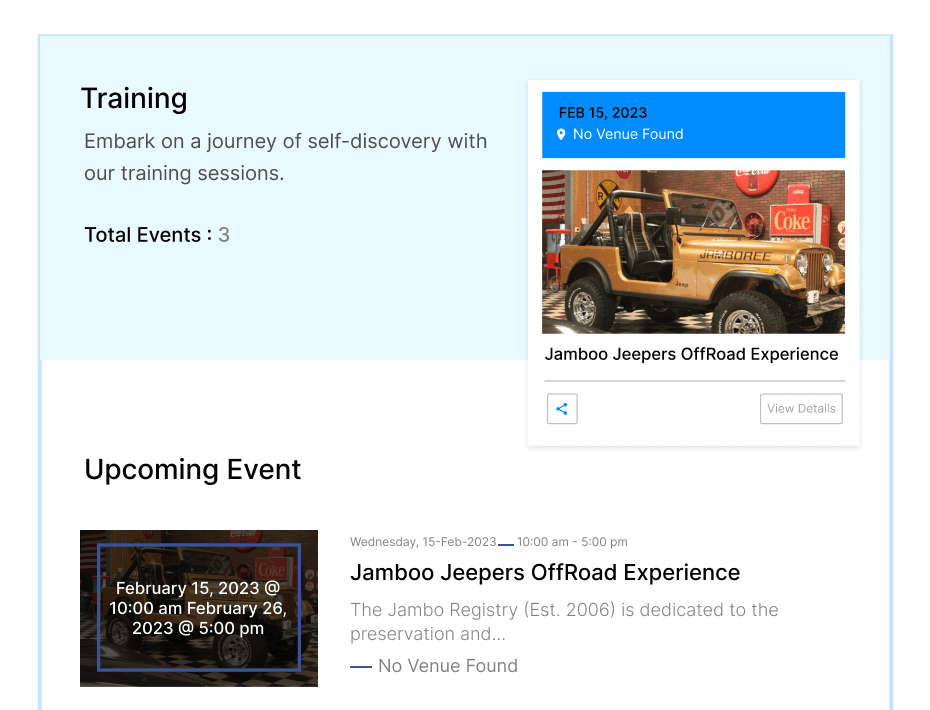Click the event count number 3

[224, 235]
